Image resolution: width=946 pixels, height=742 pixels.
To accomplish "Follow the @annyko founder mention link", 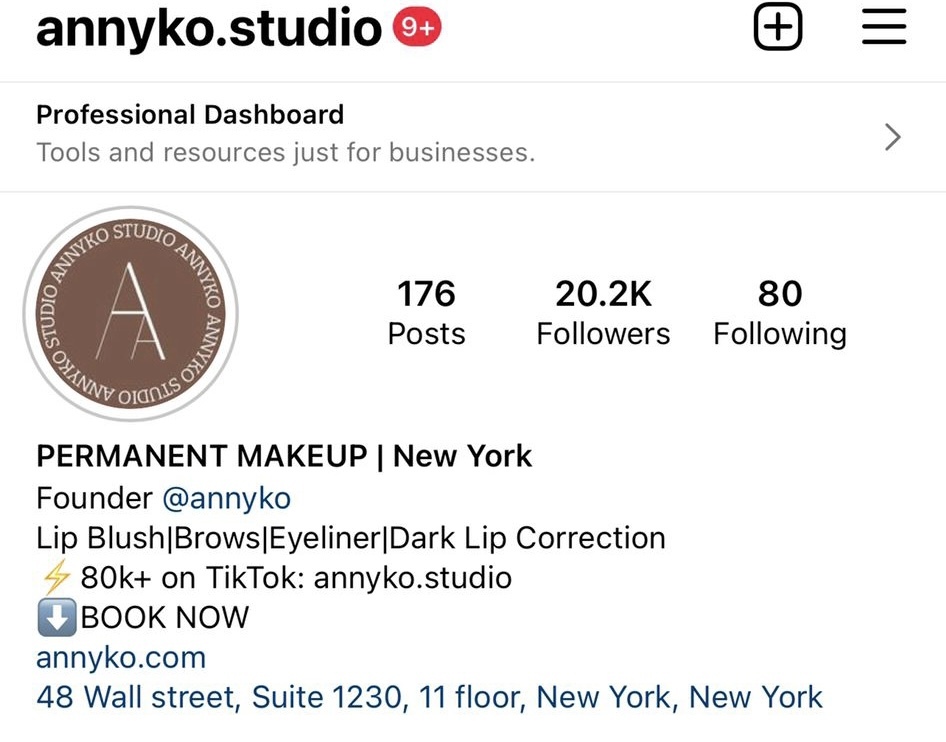I will click(226, 498).
